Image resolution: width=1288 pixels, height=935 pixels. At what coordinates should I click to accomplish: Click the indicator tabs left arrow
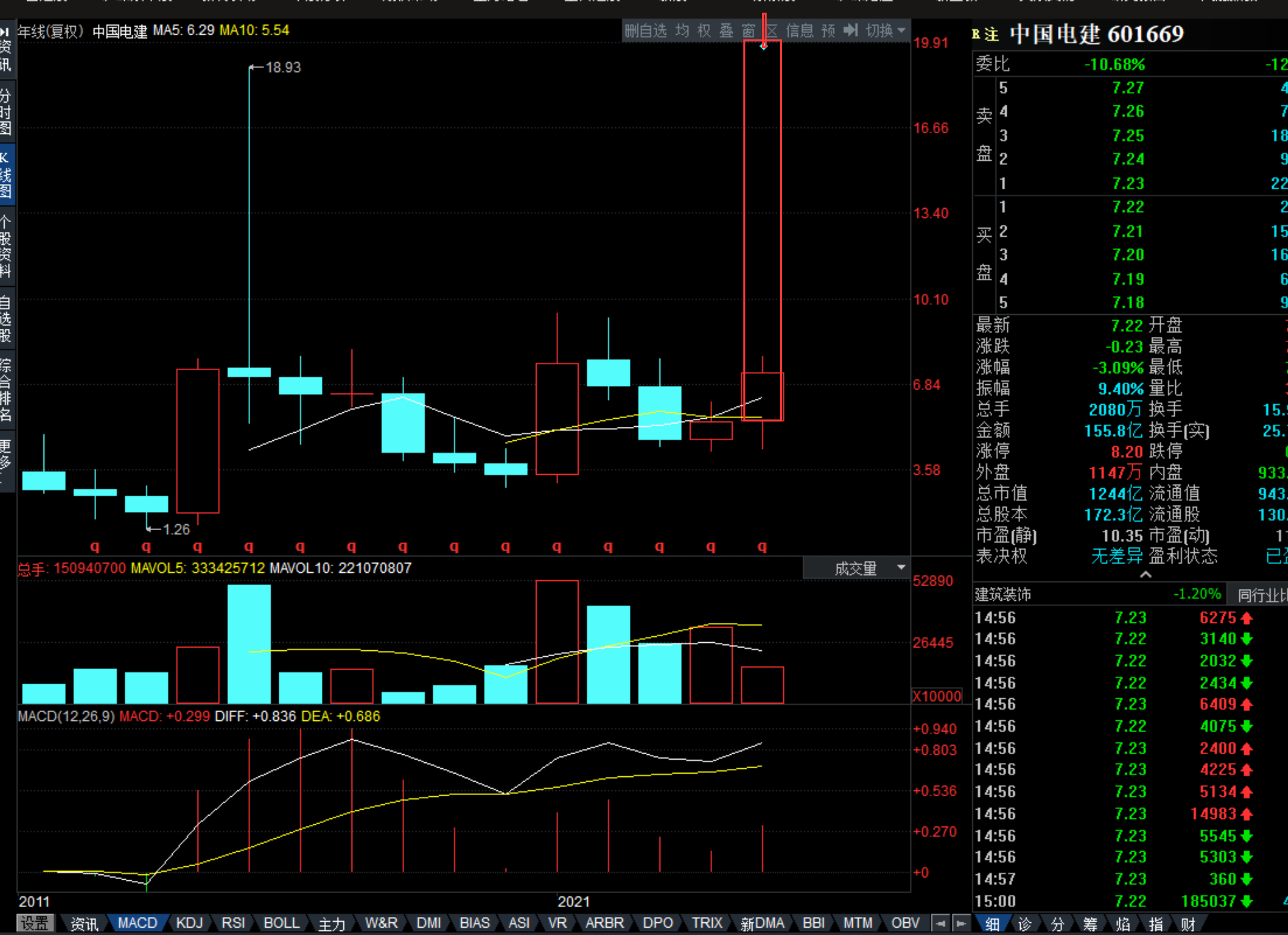[941, 924]
